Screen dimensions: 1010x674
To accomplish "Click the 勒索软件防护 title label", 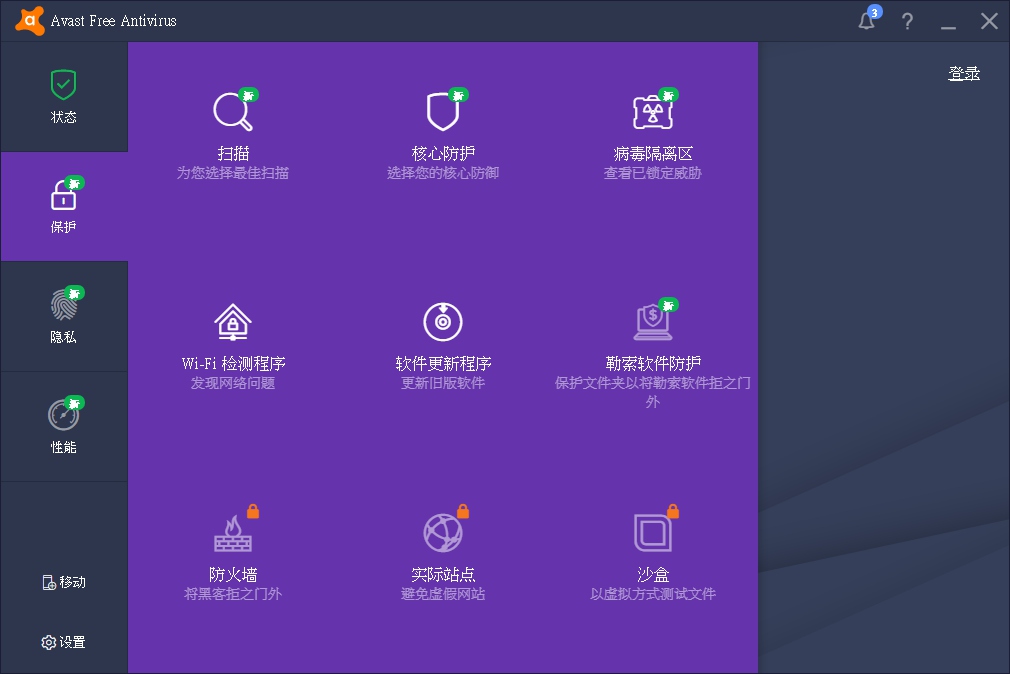I will [653, 363].
